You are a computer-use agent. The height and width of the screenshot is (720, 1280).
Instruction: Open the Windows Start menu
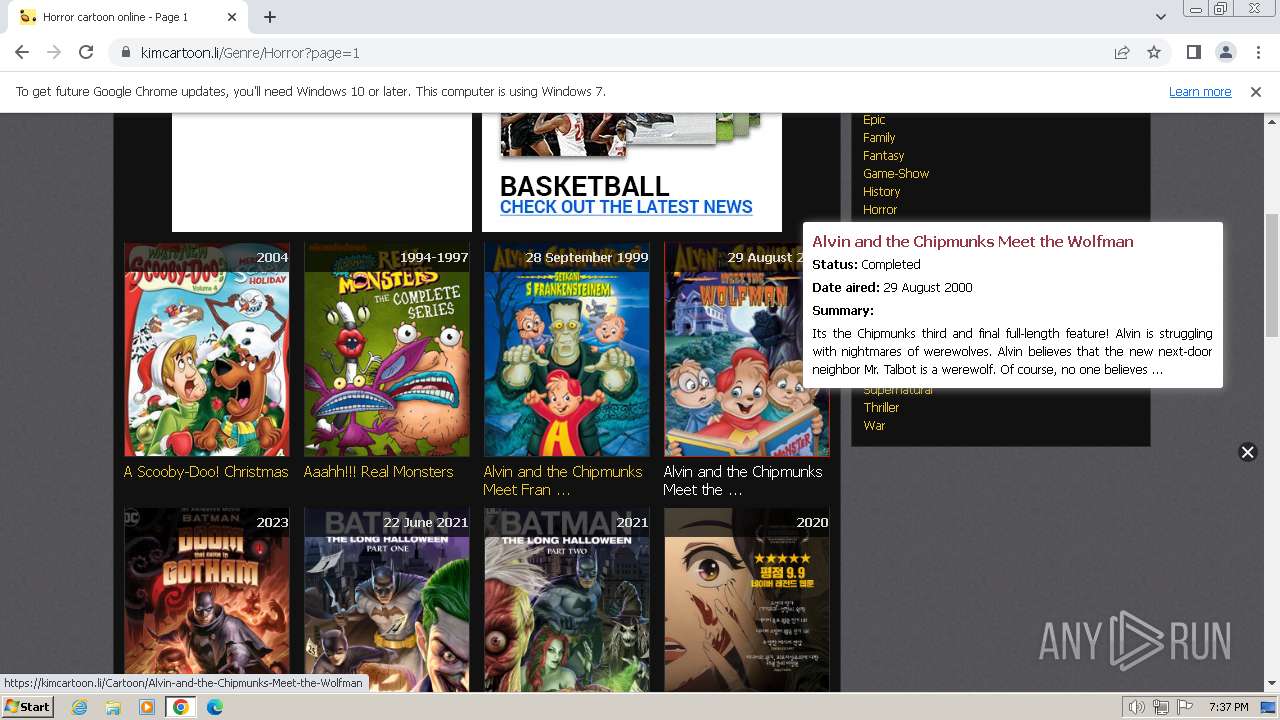tap(27, 707)
